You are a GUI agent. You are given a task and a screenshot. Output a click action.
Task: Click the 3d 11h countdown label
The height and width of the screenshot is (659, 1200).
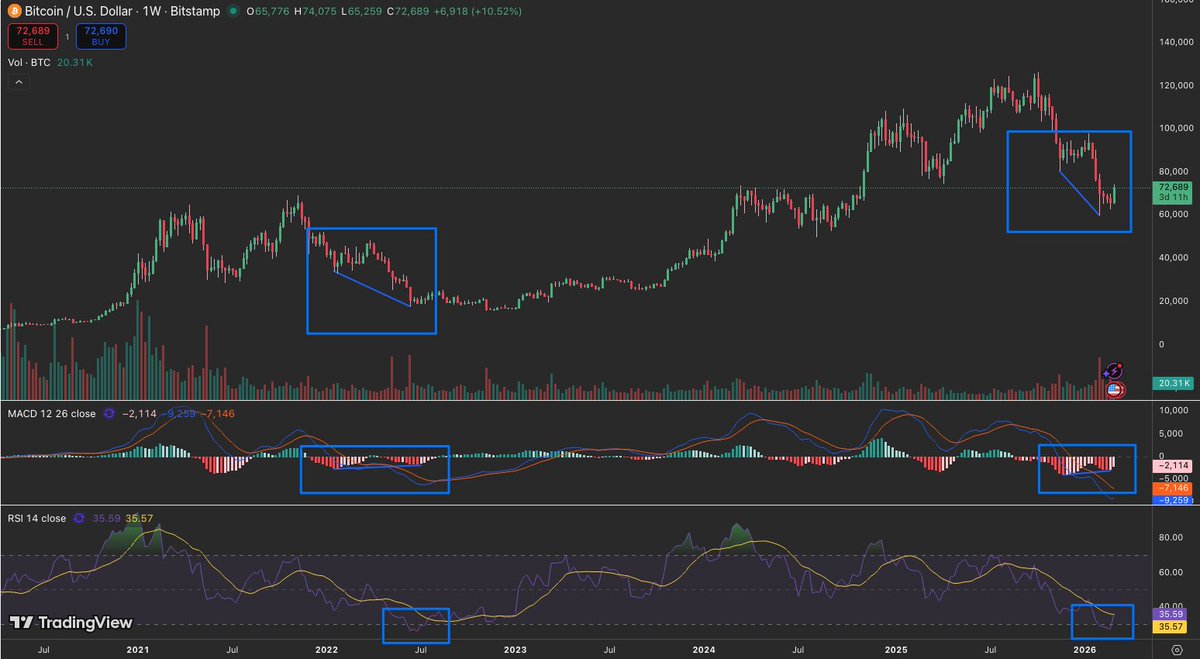(1173, 197)
